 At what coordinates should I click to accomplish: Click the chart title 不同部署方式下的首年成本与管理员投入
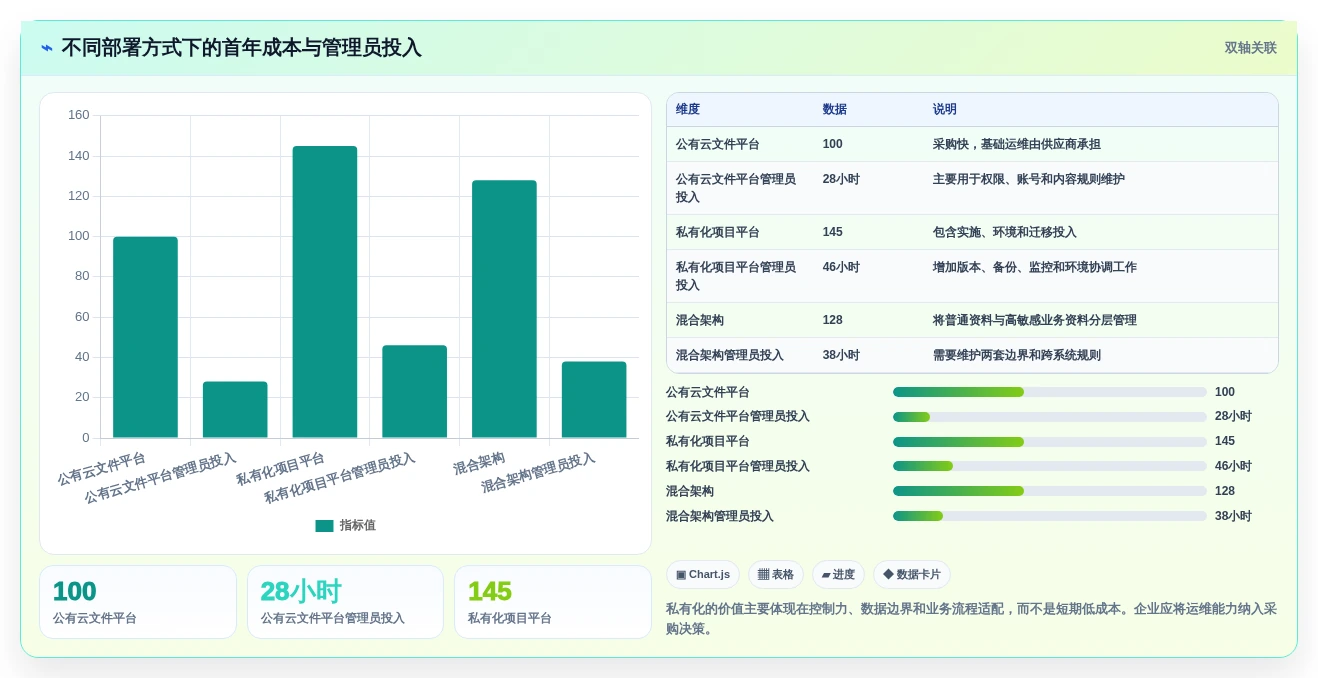click(x=241, y=48)
